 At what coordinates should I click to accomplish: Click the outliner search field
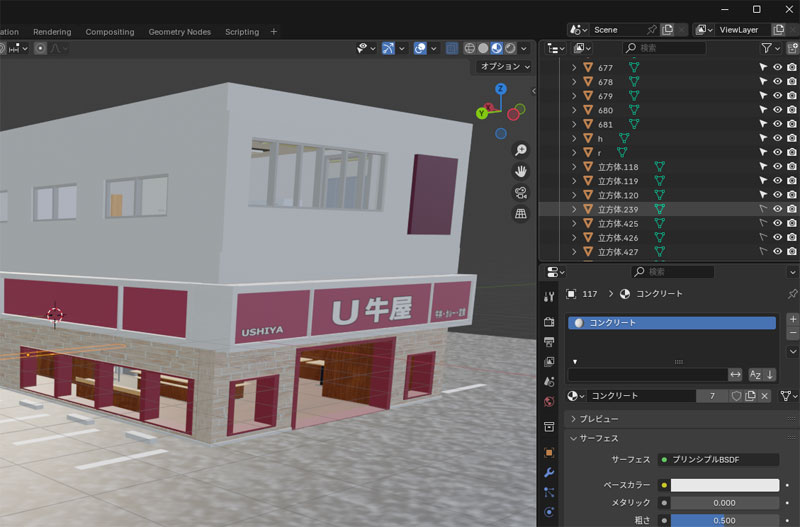664,48
